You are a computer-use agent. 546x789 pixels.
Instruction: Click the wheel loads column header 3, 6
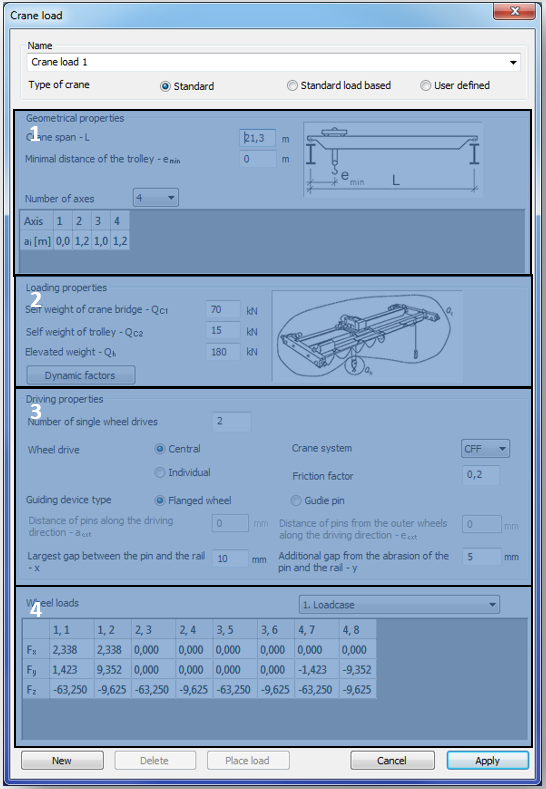(276, 629)
